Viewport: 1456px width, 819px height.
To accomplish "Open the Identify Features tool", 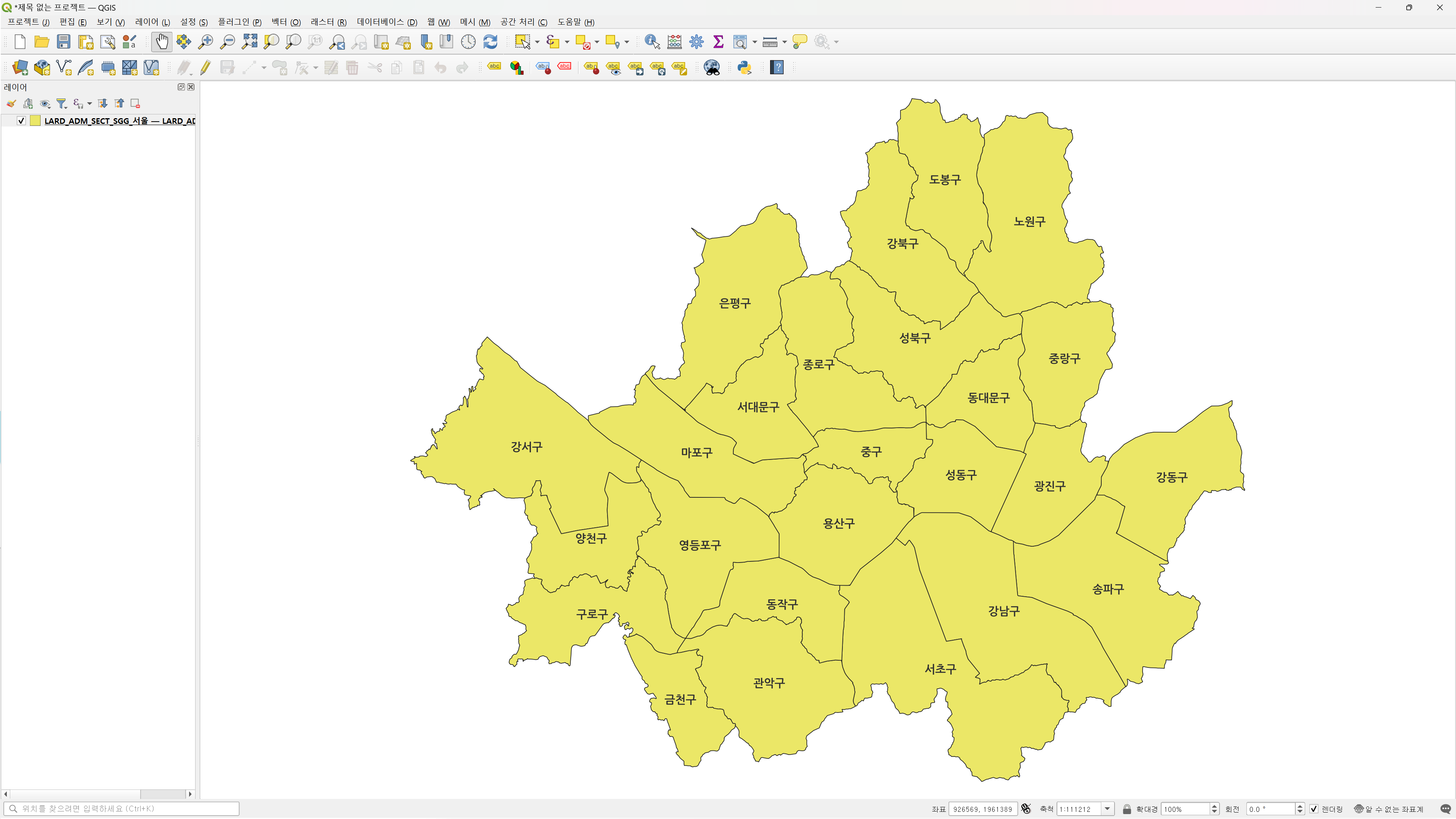I will pyautogui.click(x=652, y=41).
